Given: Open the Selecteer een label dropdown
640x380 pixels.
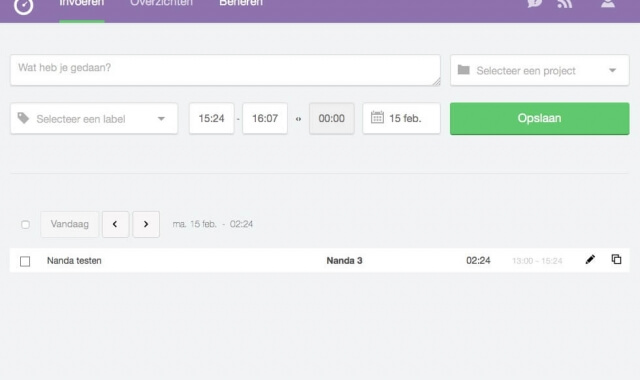Looking at the screenshot, I should click(x=94, y=119).
